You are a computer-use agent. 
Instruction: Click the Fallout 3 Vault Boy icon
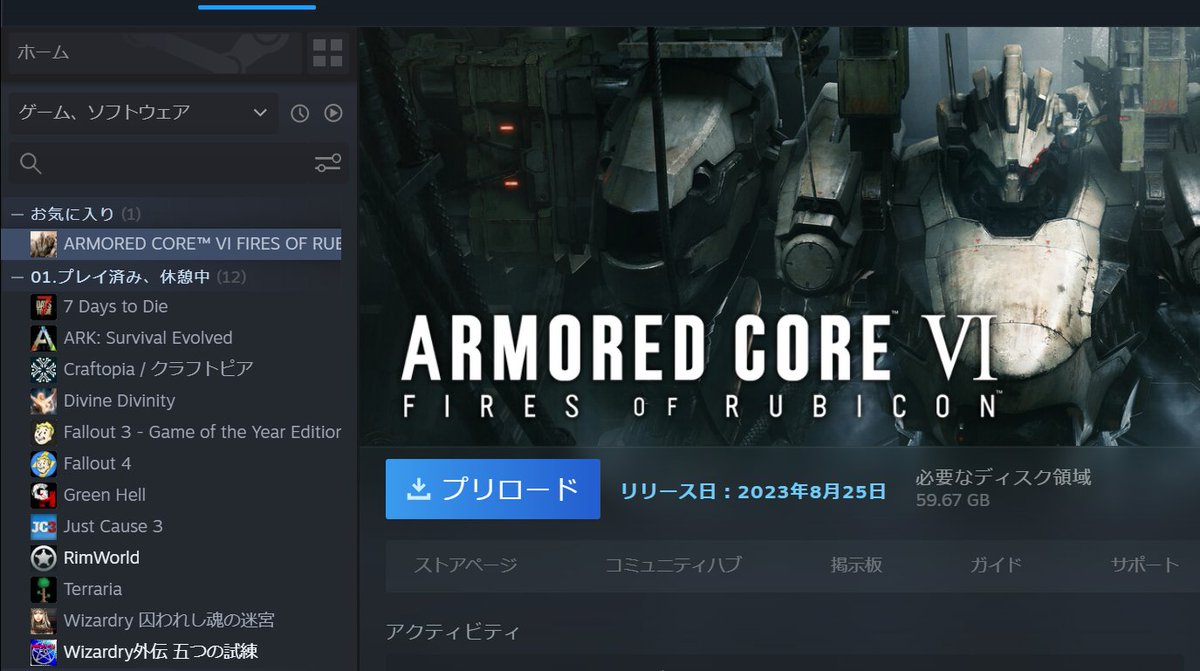click(44, 432)
